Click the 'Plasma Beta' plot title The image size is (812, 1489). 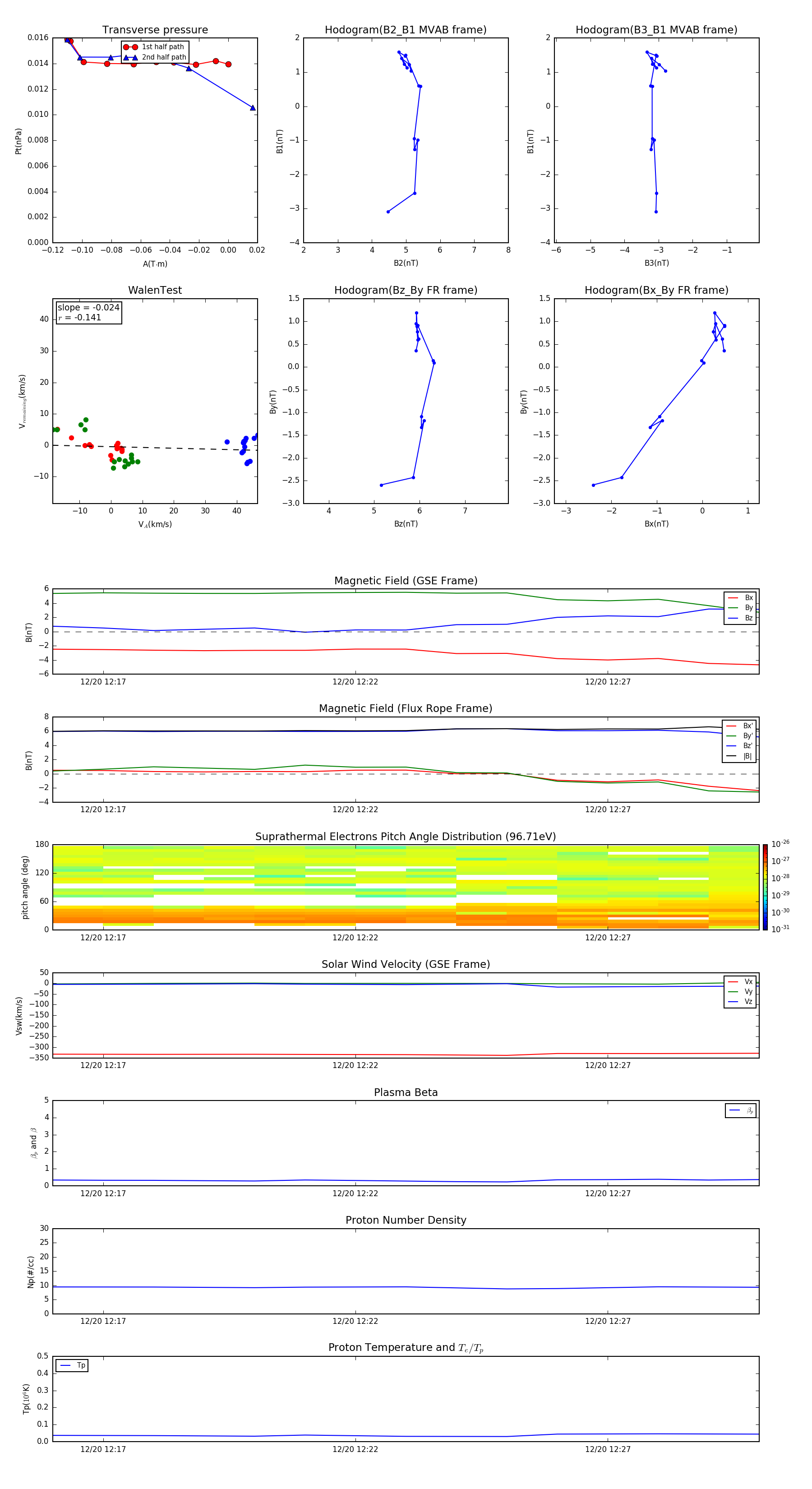(406, 1092)
